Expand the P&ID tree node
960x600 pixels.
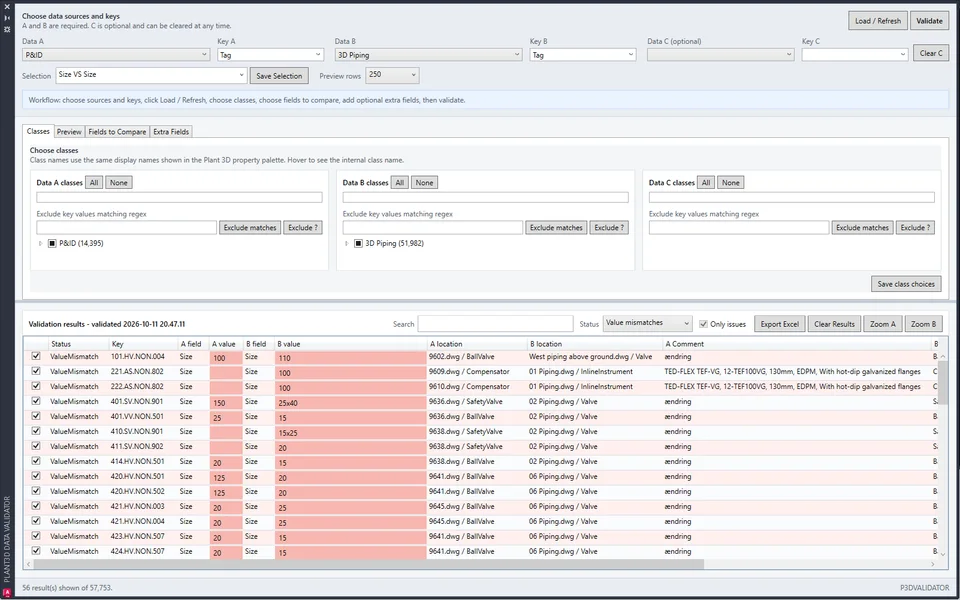(40, 244)
